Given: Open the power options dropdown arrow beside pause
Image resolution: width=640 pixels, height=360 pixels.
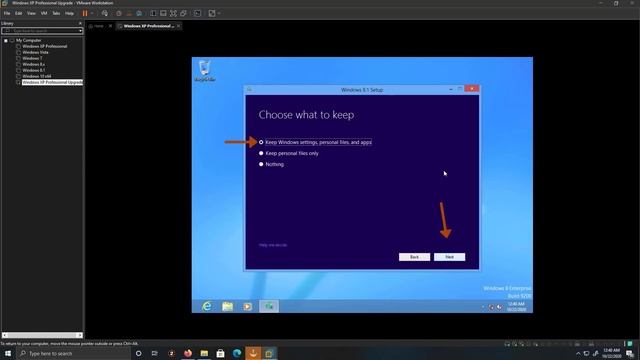Looking at the screenshot, I should [92, 13].
